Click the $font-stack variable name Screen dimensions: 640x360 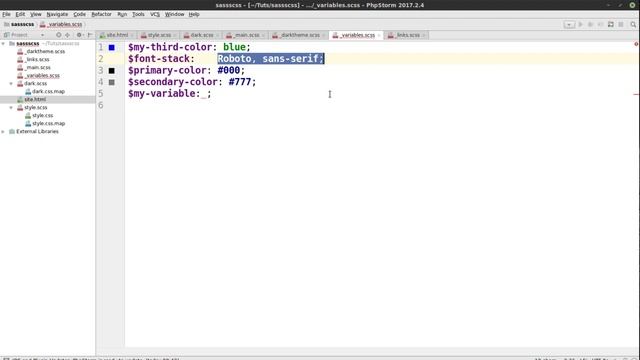click(158, 59)
